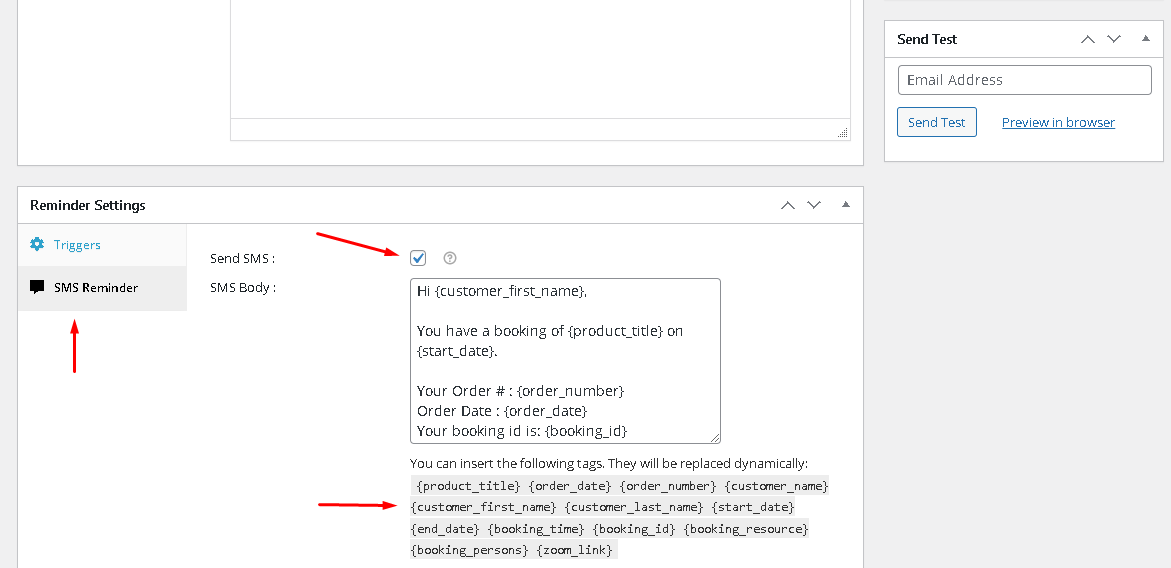Click the {product_title} tag in the tag list

468,487
